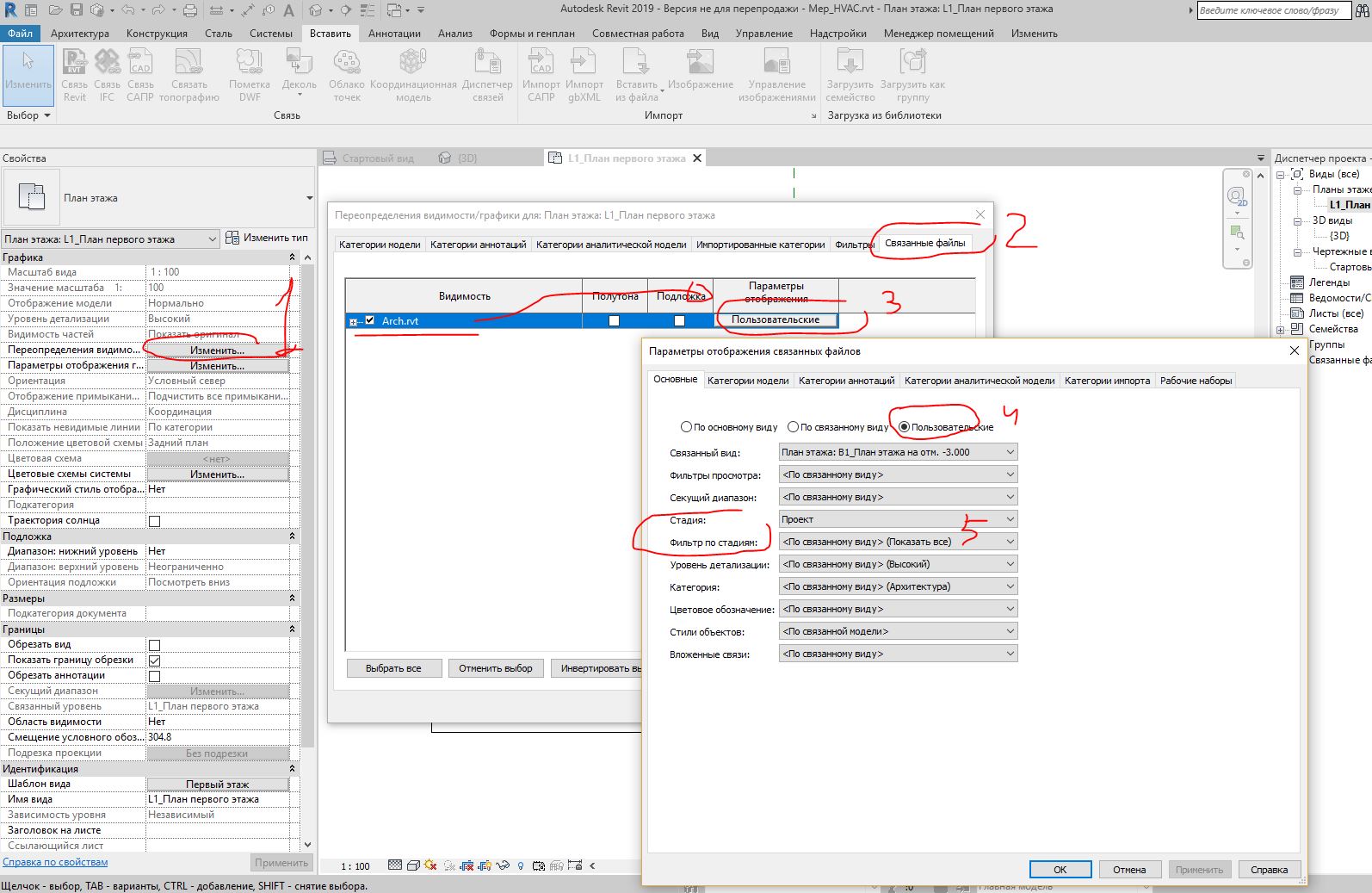Click the Связать топографию icon
The image size is (1372, 893).
(x=188, y=63)
